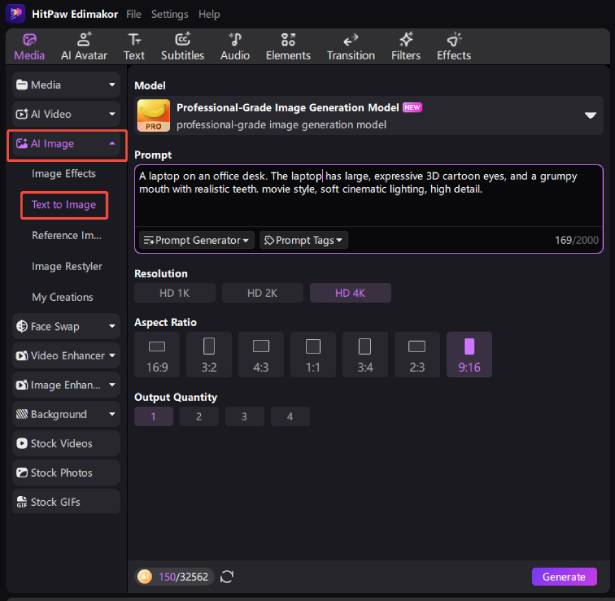Select HD 2K resolution
Screen dimensions: 615x601
262,293
